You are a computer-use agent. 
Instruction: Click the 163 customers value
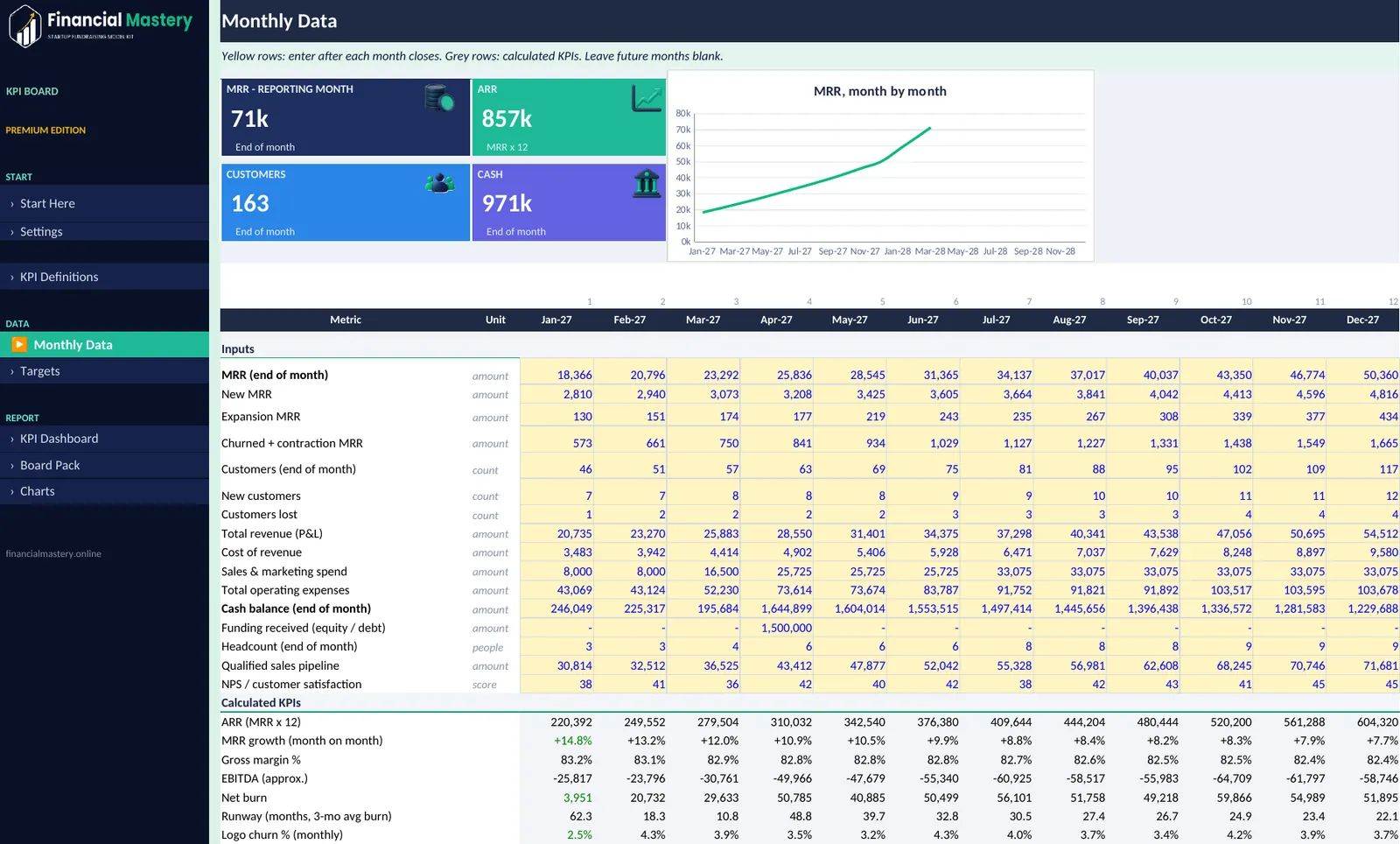point(250,203)
